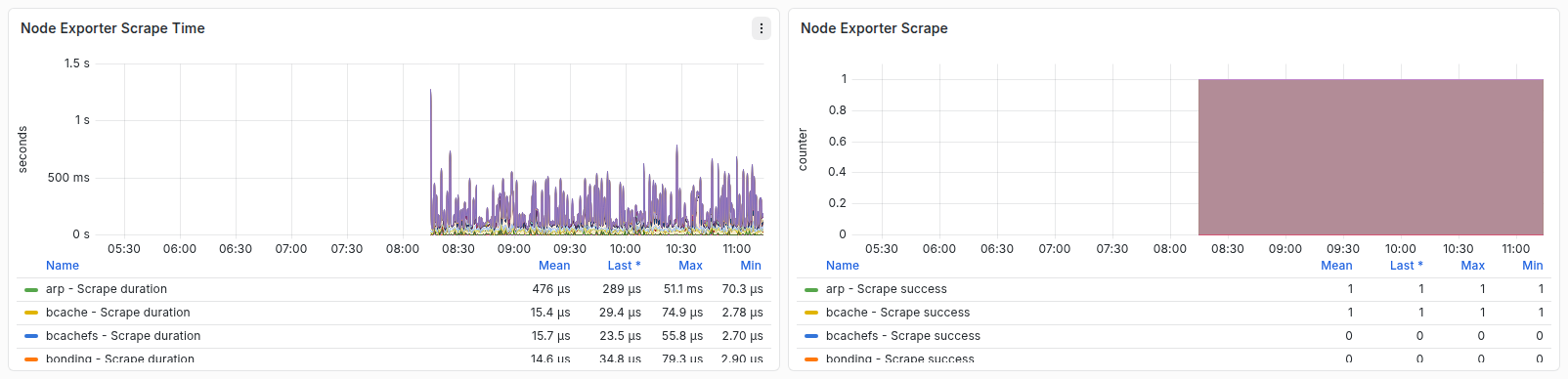Click the 500 ms y-axis label
The image size is (1568, 379).
click(68, 178)
